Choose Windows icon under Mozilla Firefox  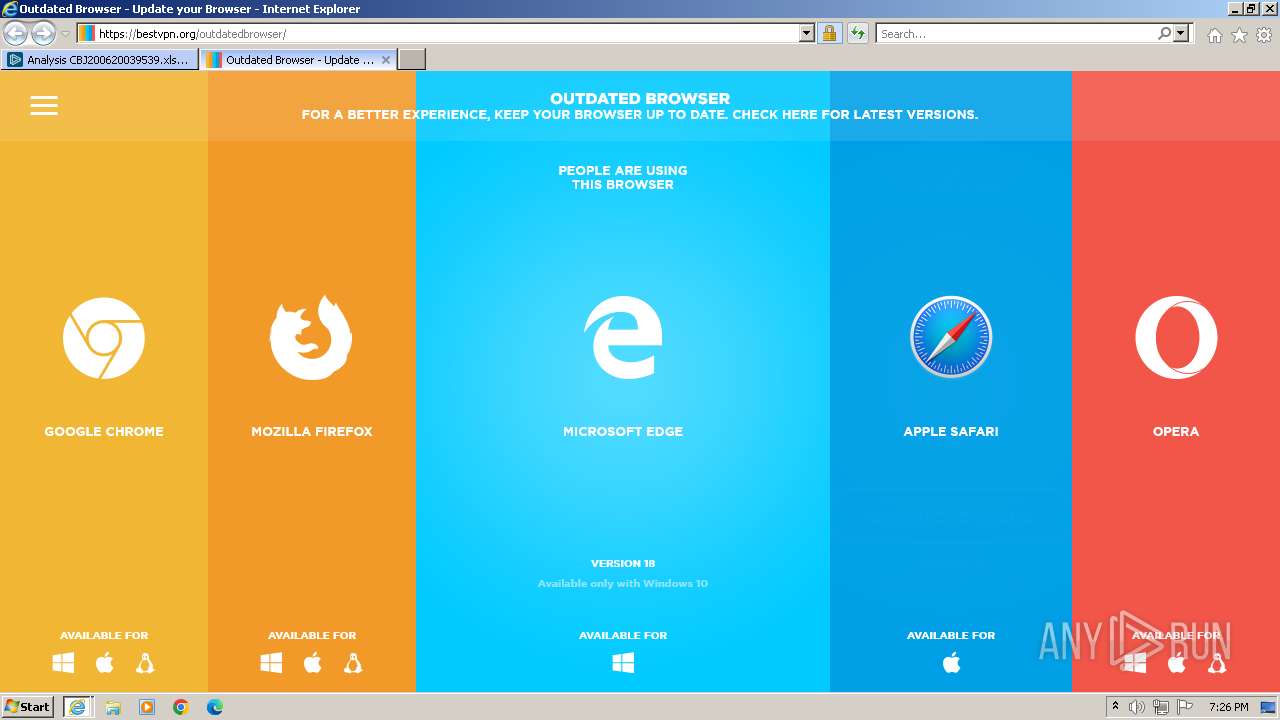click(271, 663)
